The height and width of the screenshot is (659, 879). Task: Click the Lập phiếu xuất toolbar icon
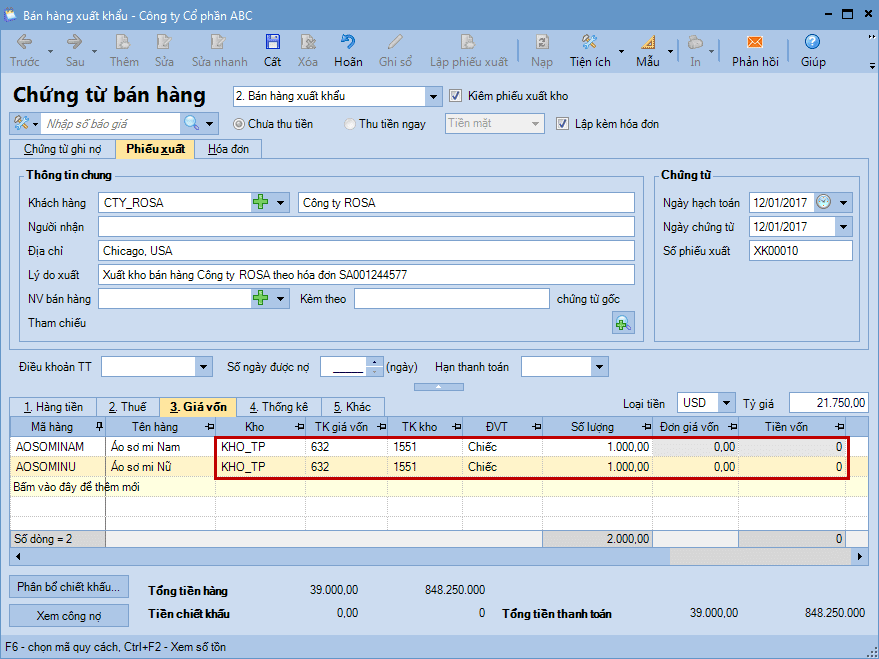(468, 42)
